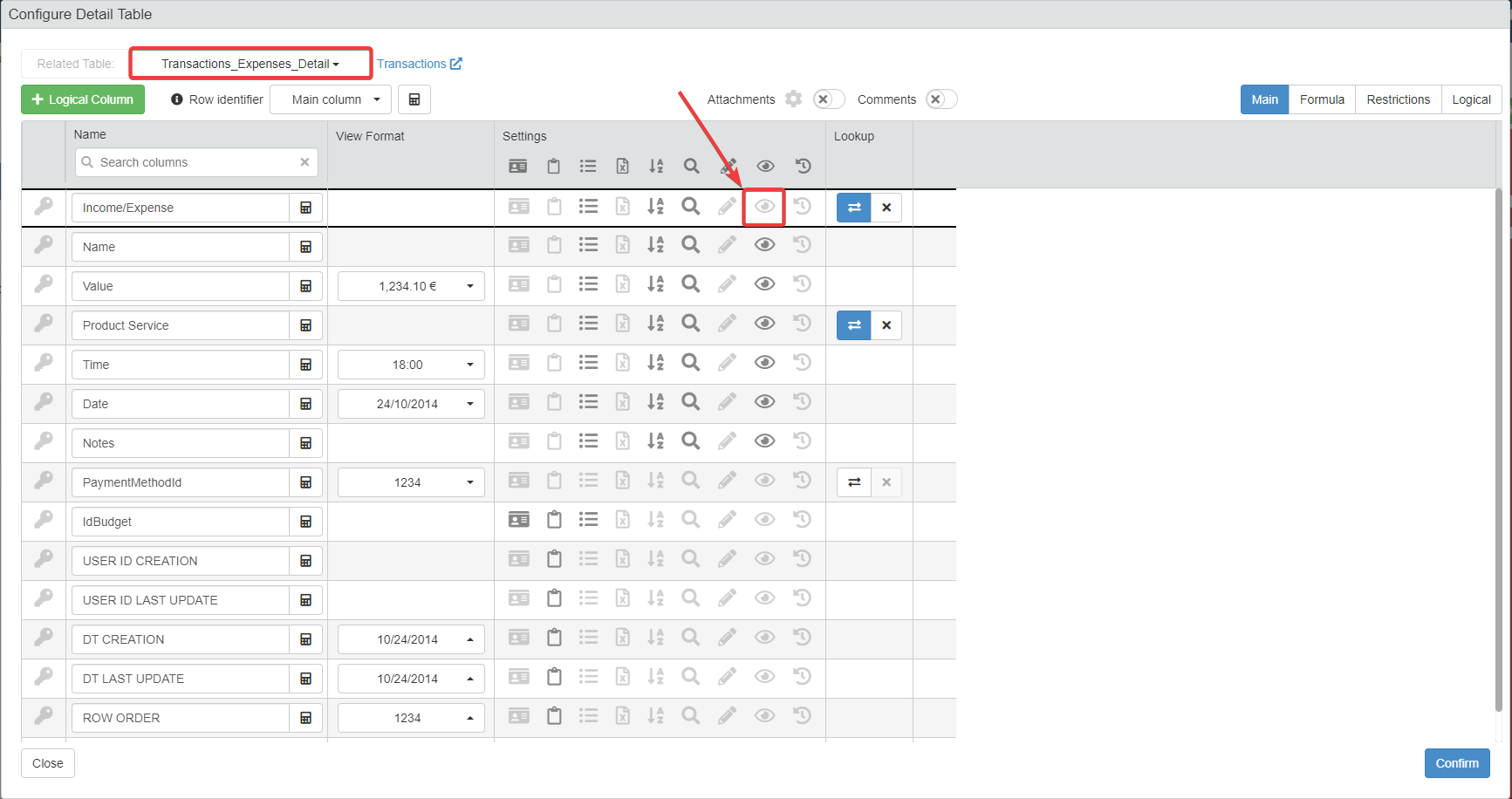Click the lookup swap icon for Product Service
The image size is (1512, 799).
(853, 325)
